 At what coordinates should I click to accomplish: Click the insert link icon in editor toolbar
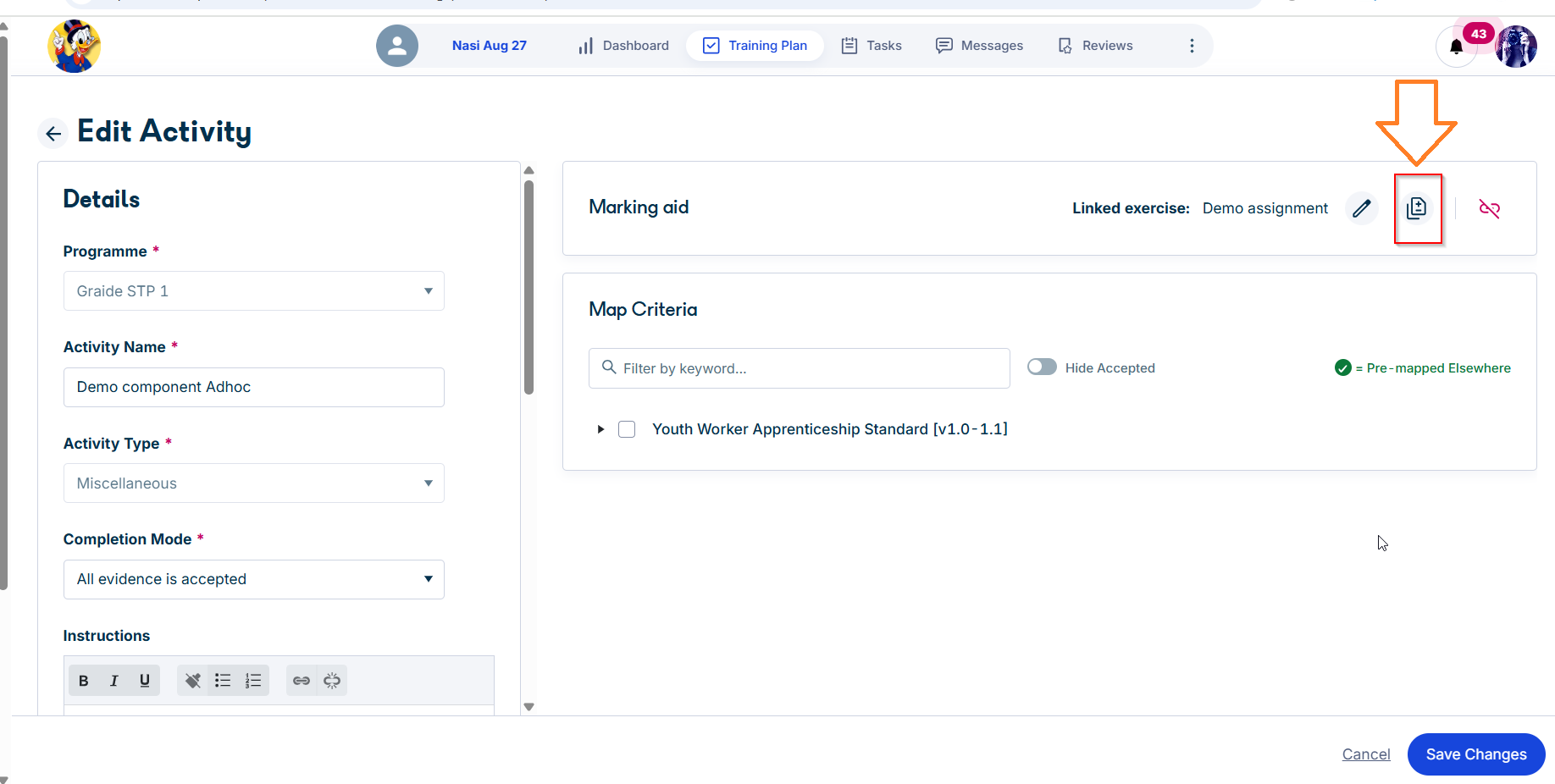coord(302,681)
